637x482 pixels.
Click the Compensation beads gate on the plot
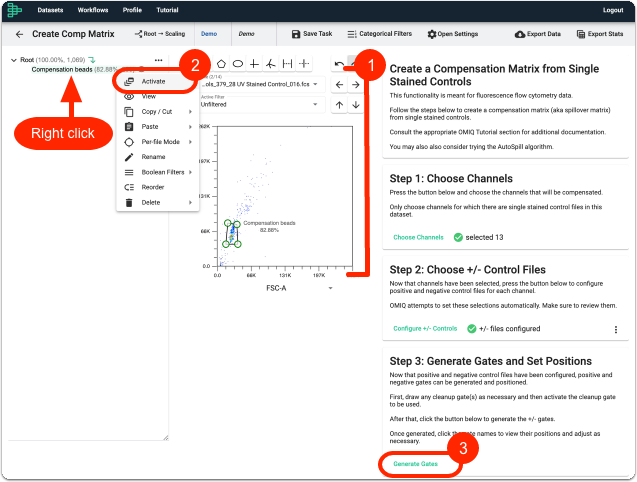point(232,234)
